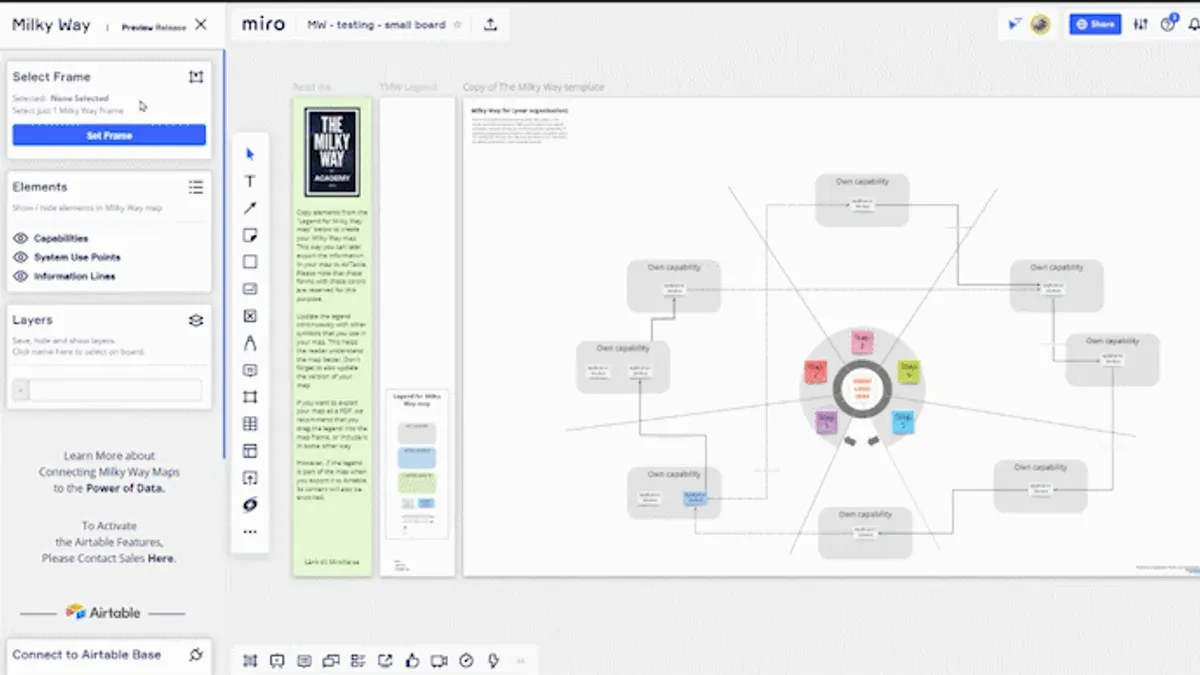
Task: Select the Frame tool in vertical toolbar
Action: (x=250, y=397)
